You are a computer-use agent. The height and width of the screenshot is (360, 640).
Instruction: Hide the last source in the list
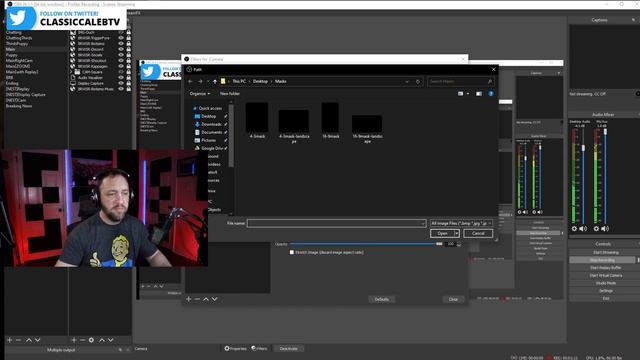tap(121, 89)
